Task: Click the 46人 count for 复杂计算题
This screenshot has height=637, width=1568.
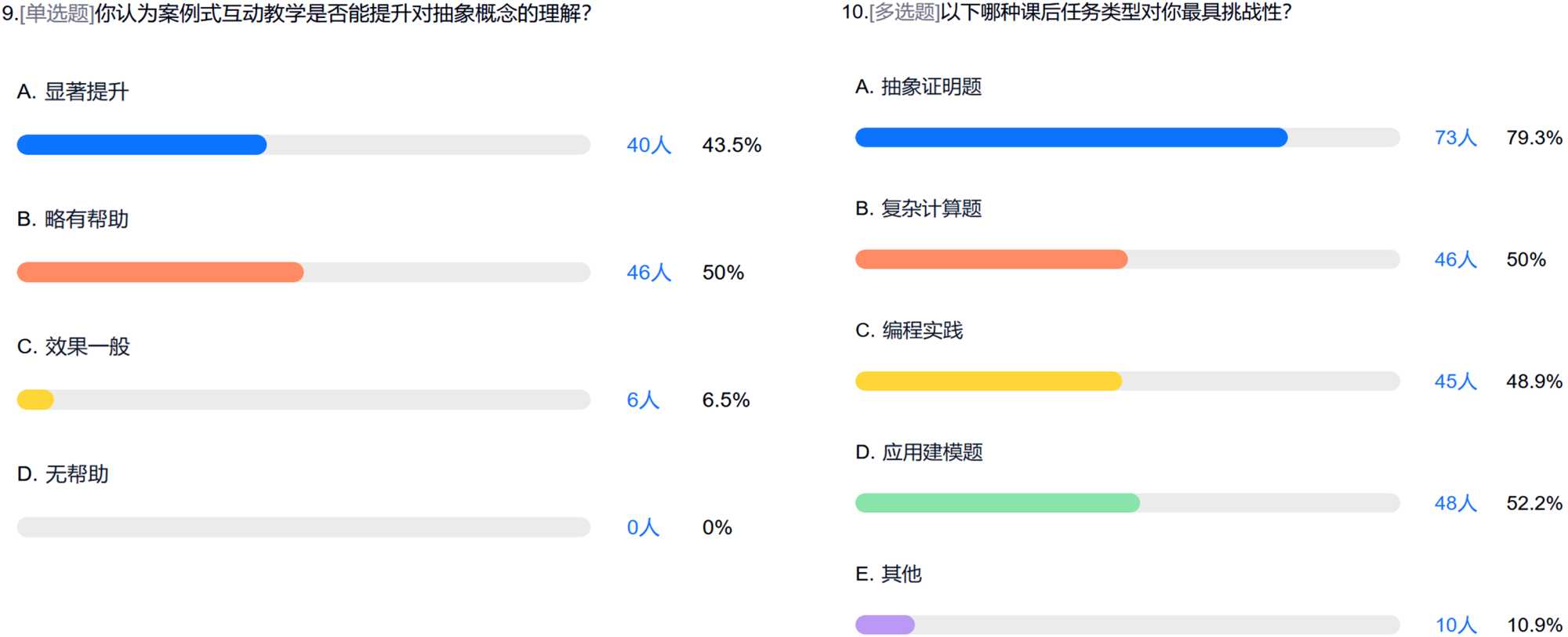Action: (x=1455, y=260)
